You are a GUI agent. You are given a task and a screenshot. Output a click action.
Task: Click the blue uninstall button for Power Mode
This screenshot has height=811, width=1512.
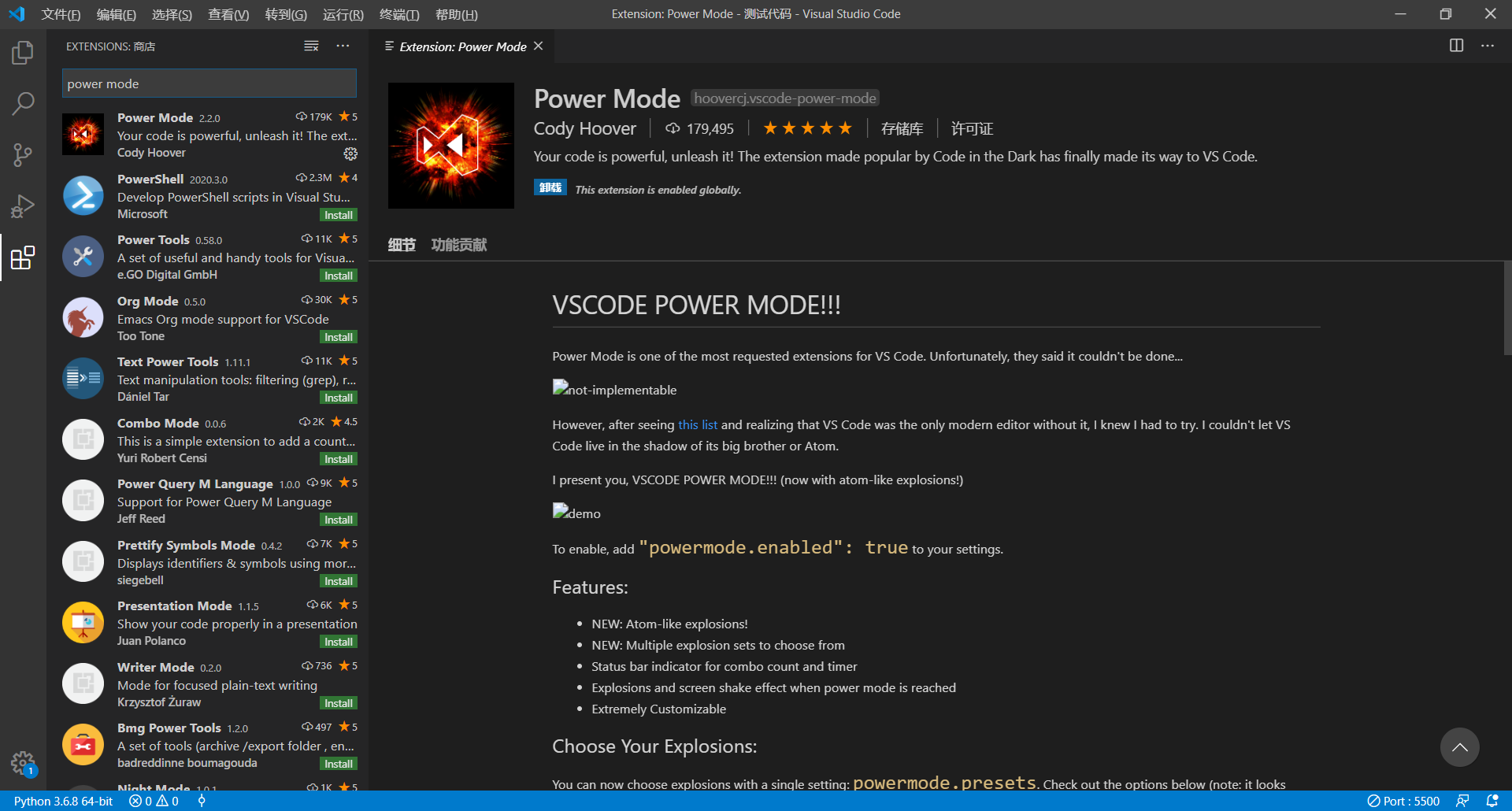coord(550,187)
